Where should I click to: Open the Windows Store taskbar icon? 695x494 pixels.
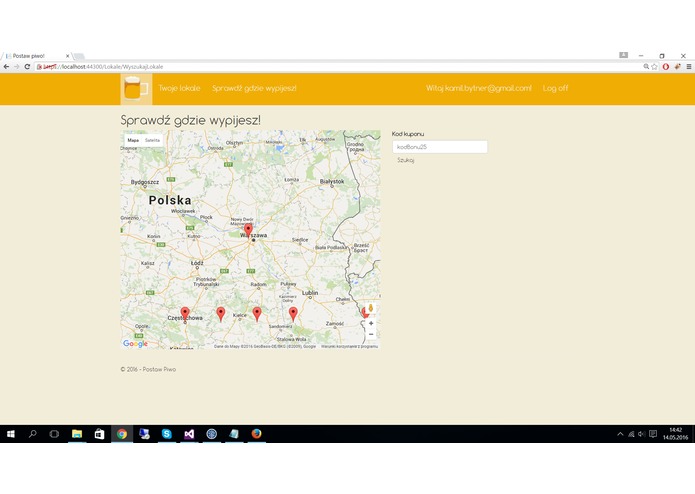[x=99, y=434]
